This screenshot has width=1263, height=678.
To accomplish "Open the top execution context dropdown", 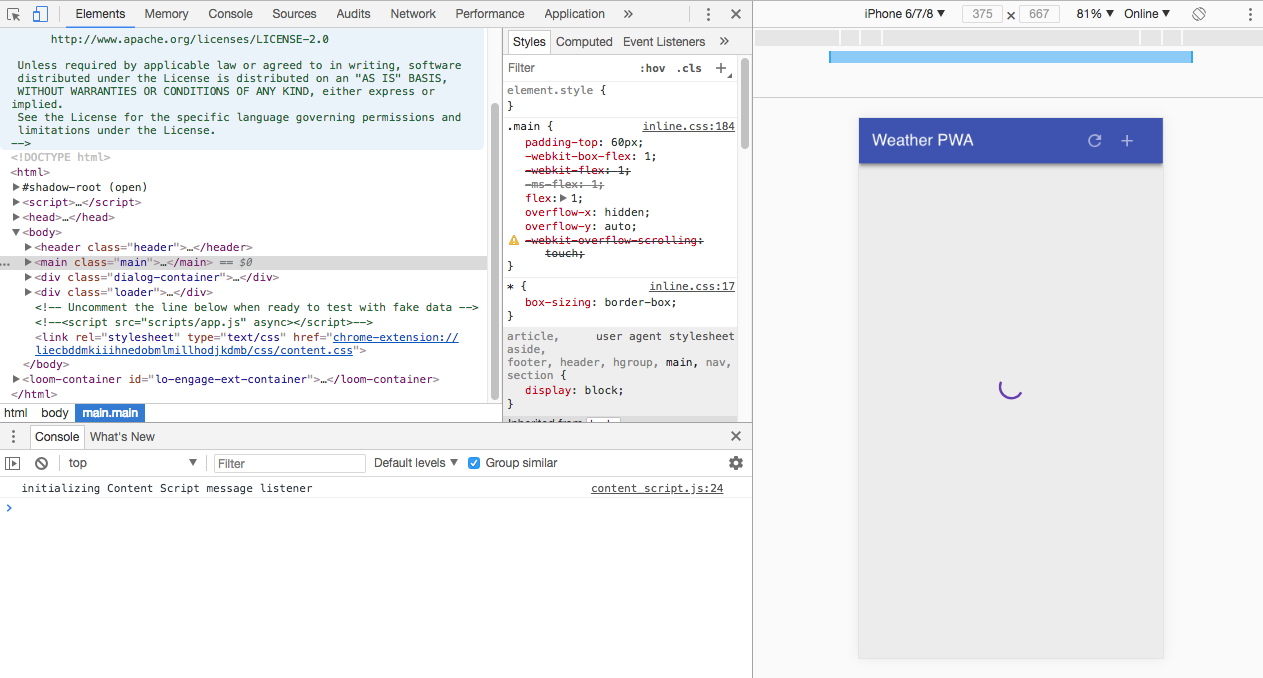I will pyautogui.click(x=132, y=463).
